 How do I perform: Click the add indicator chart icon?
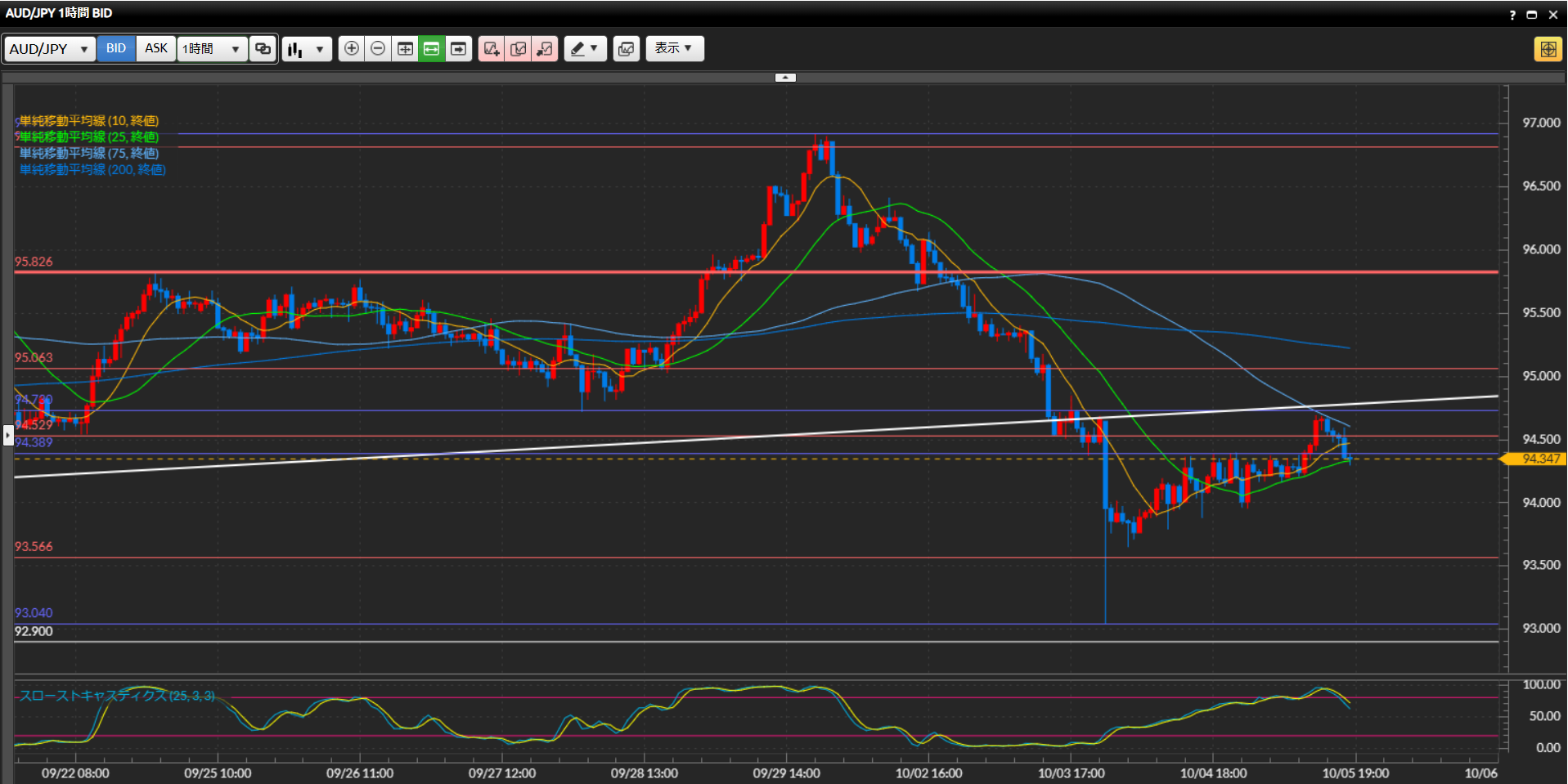(491, 49)
